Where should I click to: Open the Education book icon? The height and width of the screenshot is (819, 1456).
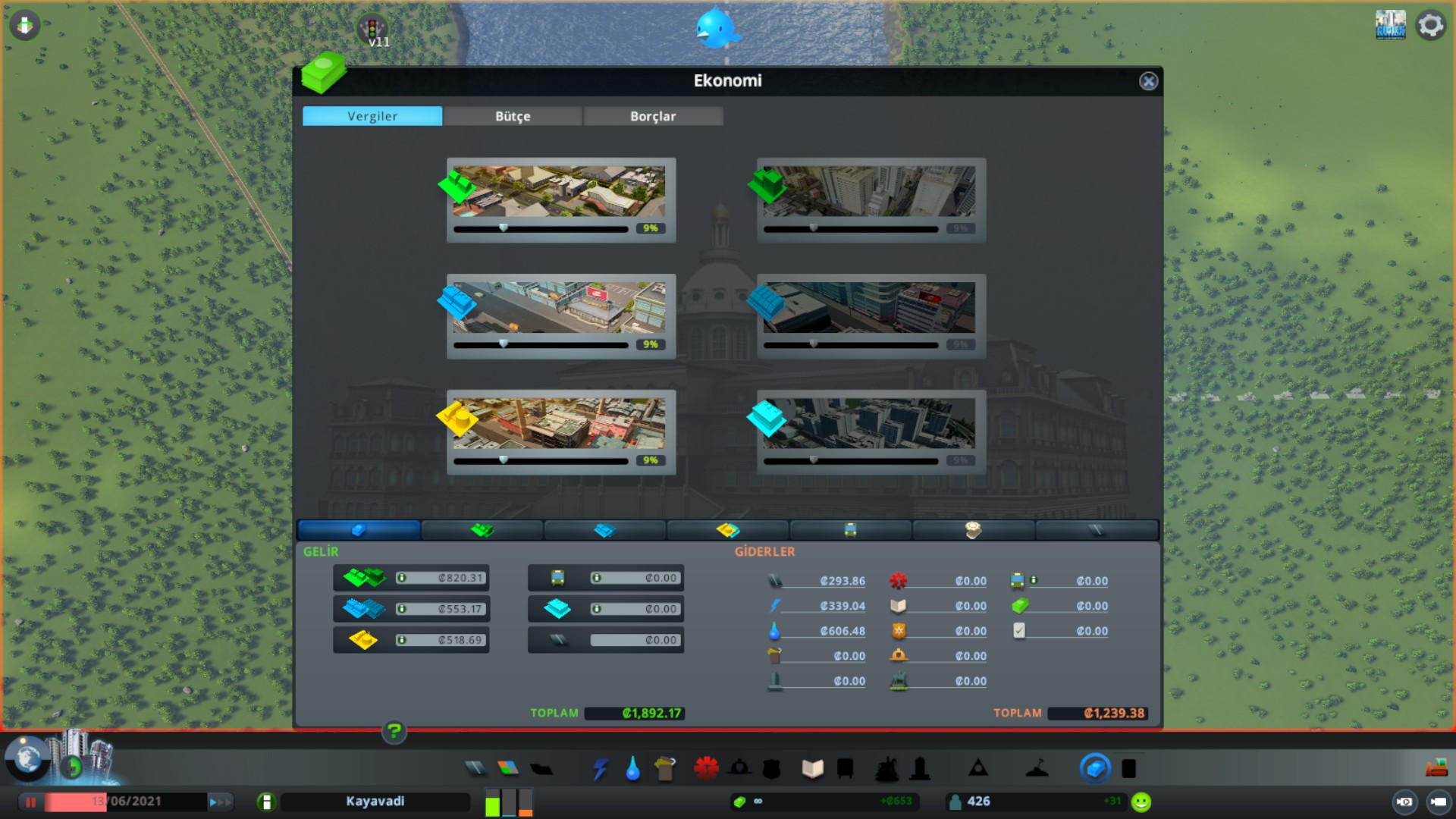click(x=812, y=769)
